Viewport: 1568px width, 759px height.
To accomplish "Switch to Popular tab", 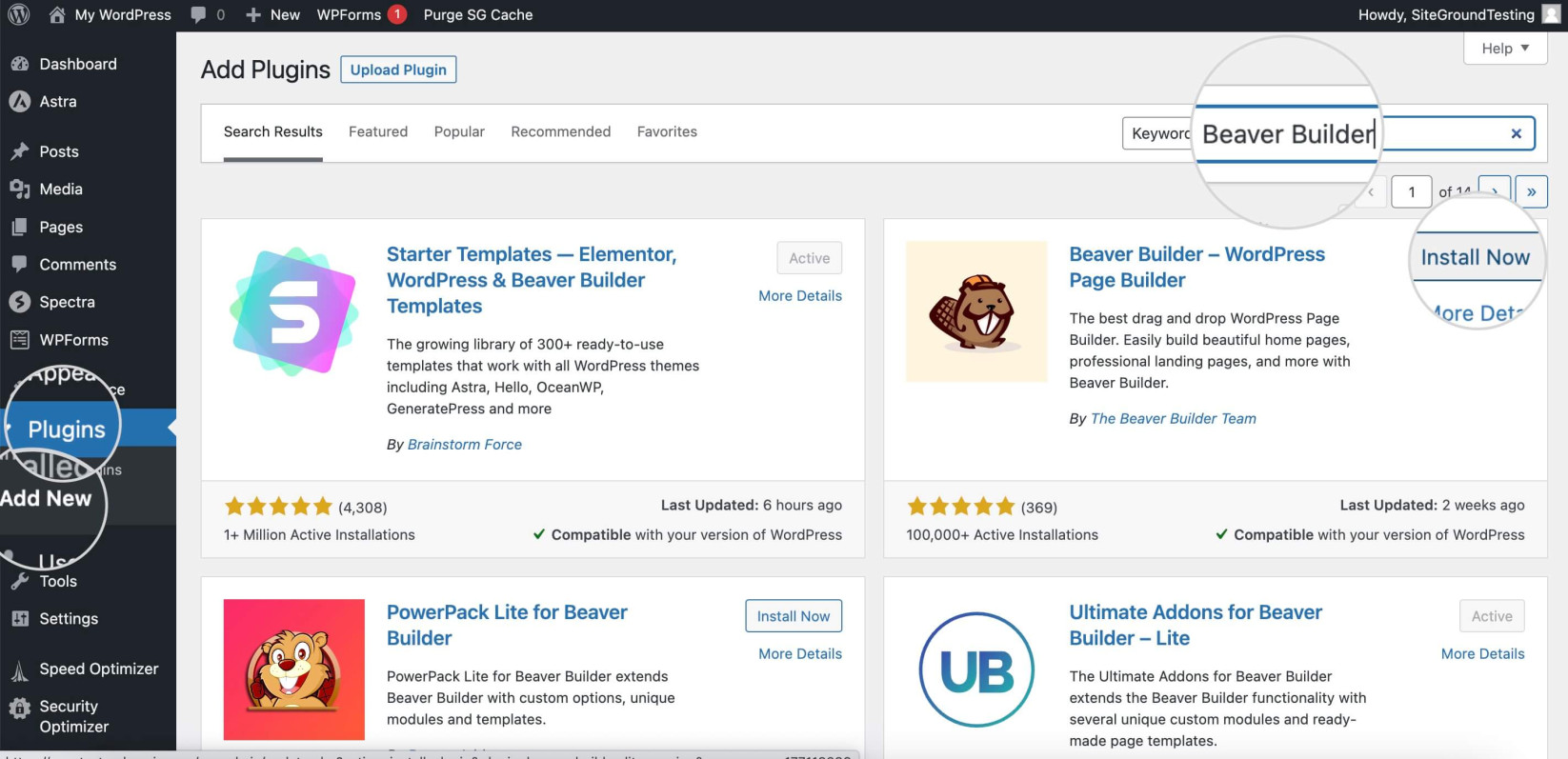I will click(x=459, y=131).
